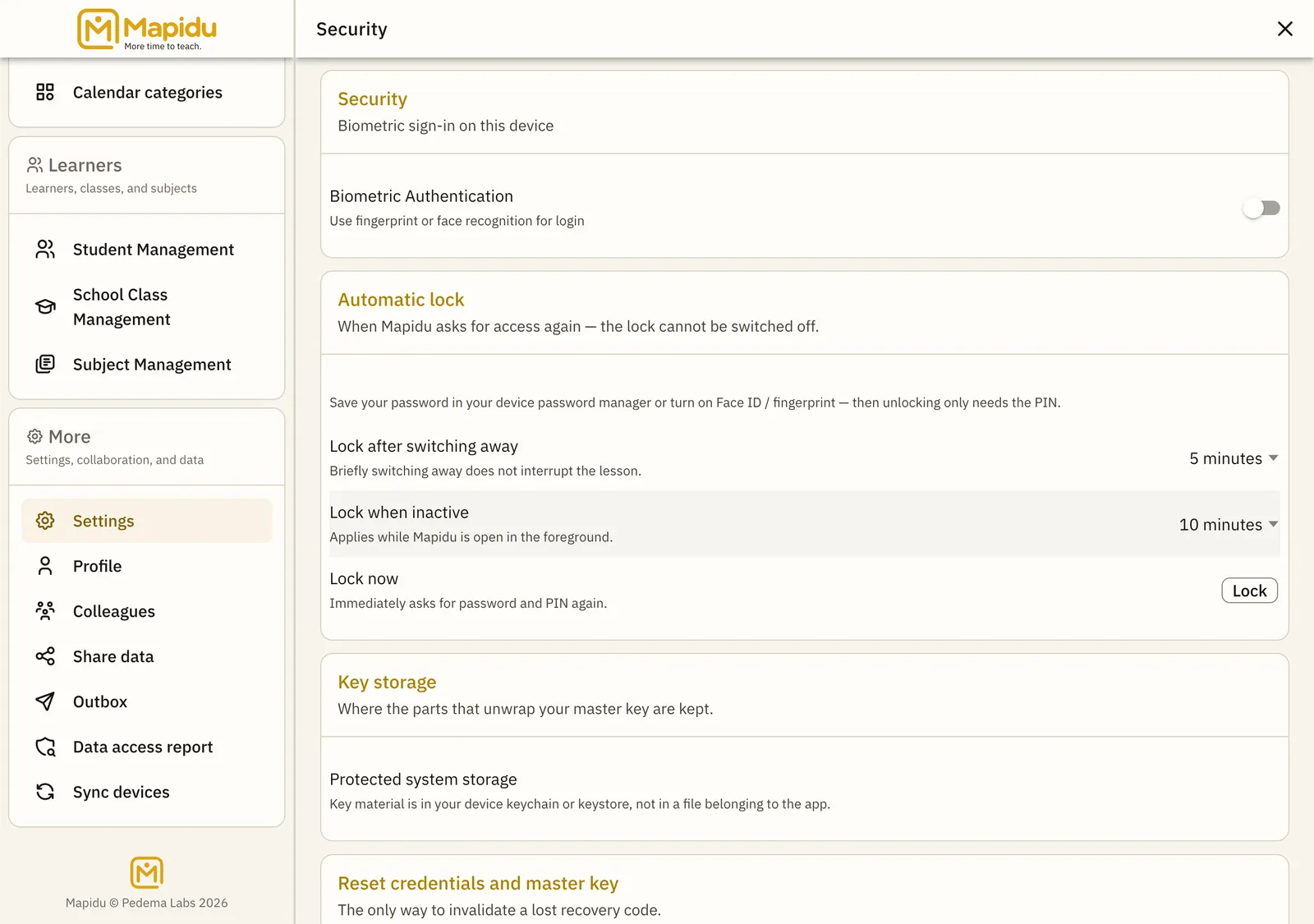Click the Automatic lock heading

pos(401,300)
